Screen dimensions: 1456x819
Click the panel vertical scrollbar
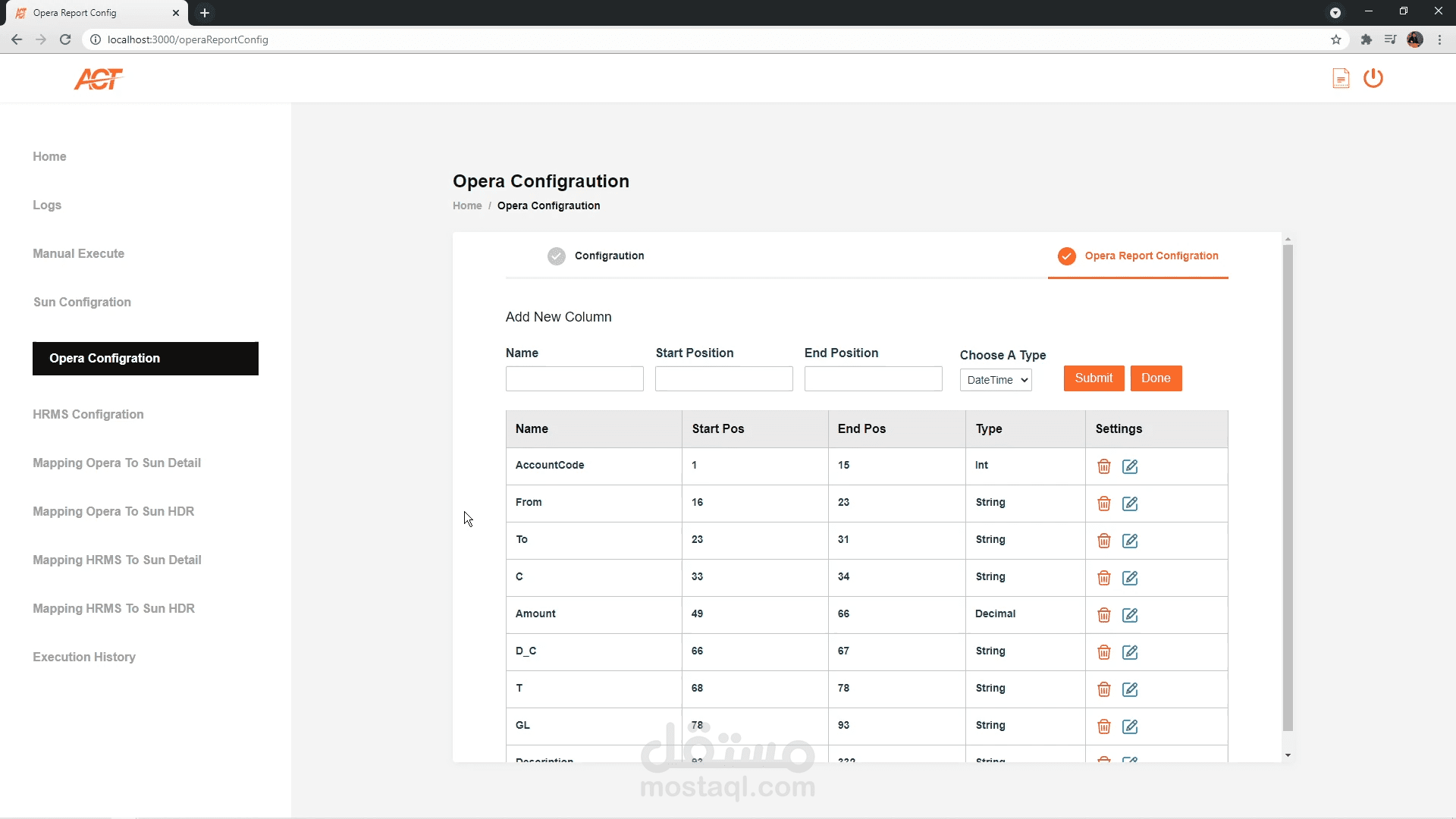click(1288, 485)
